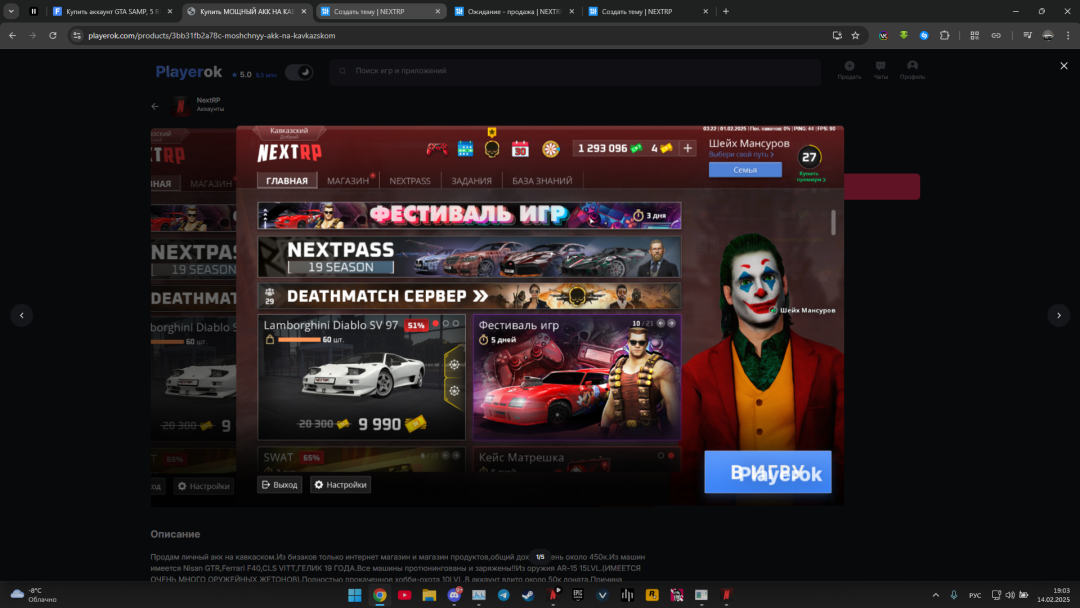Open the blue calendar icon in NextRP header
The width and height of the screenshot is (1080, 608).
466,149
